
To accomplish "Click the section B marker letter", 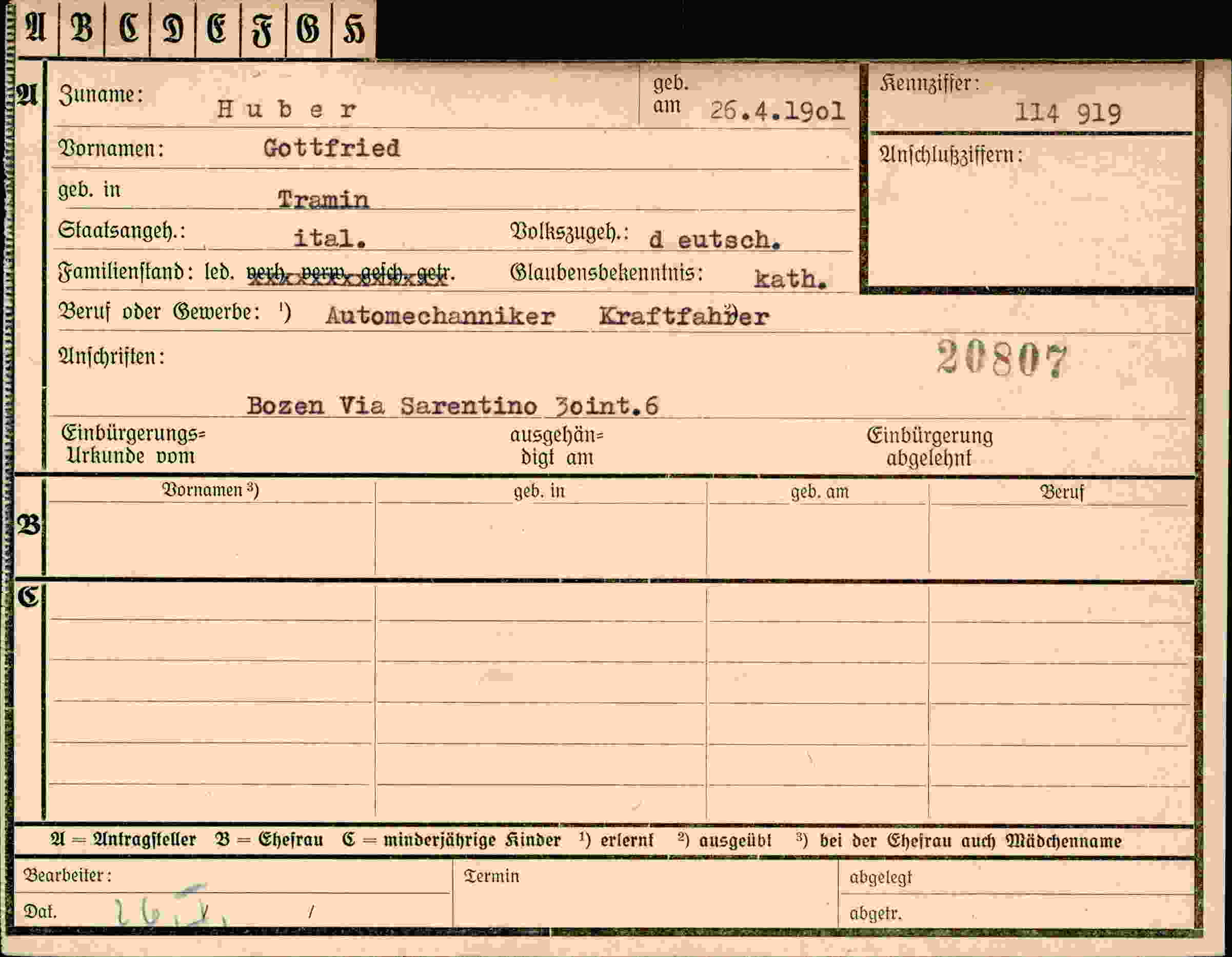I will point(29,526).
